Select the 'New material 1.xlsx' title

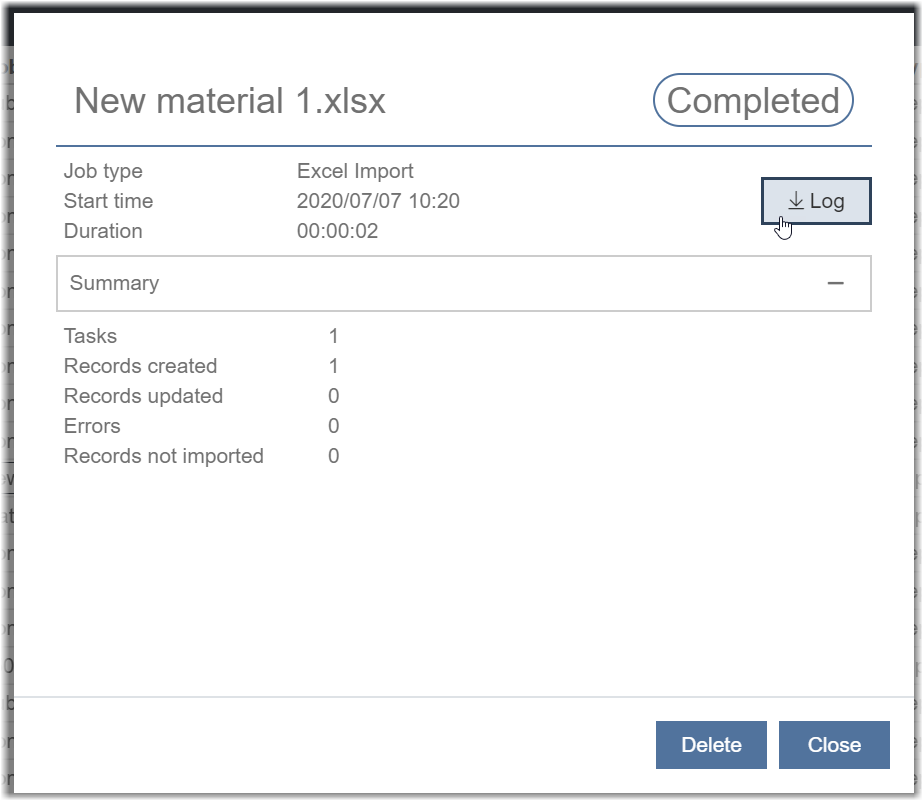229,101
